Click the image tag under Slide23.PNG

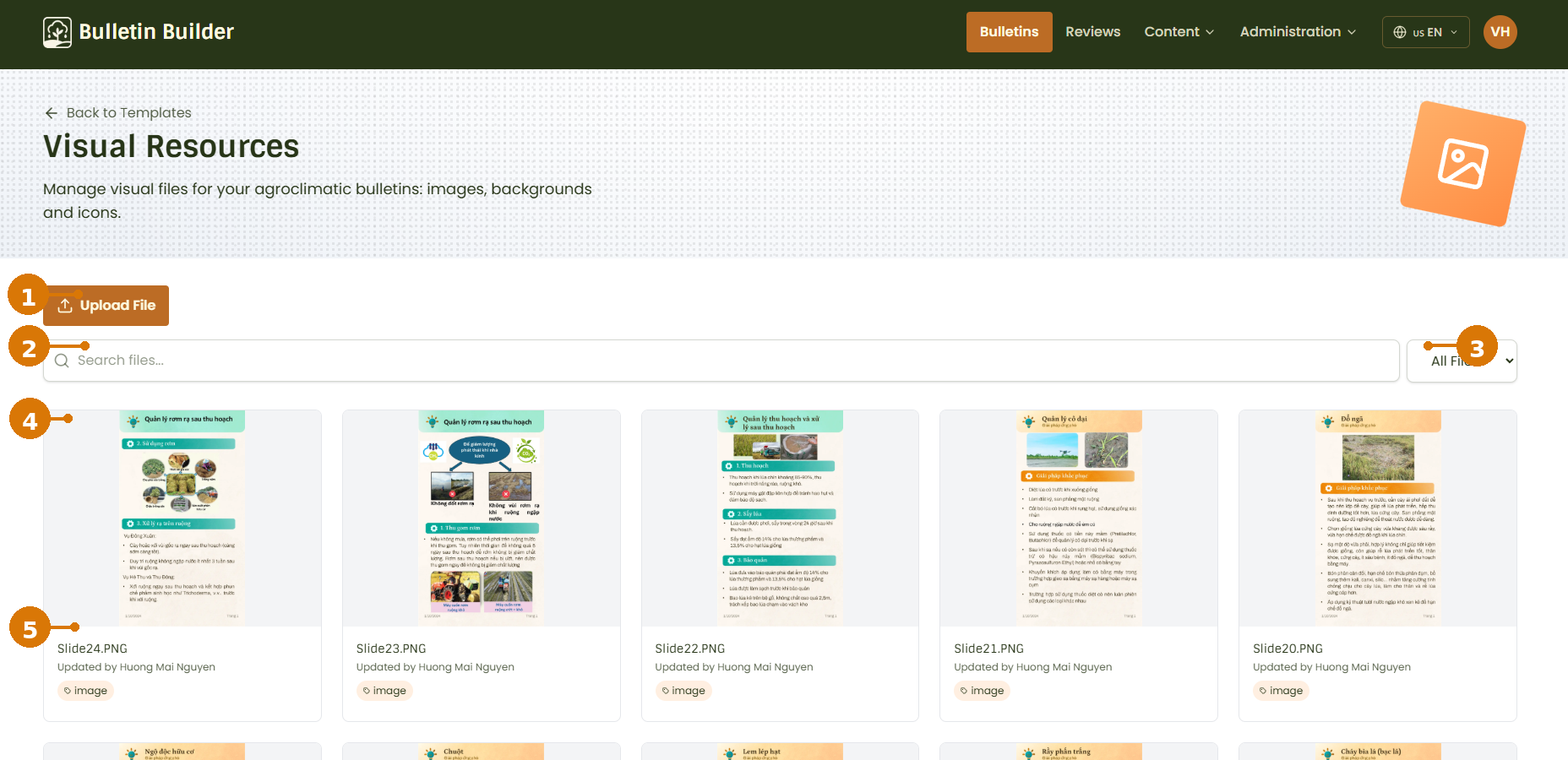[384, 691]
